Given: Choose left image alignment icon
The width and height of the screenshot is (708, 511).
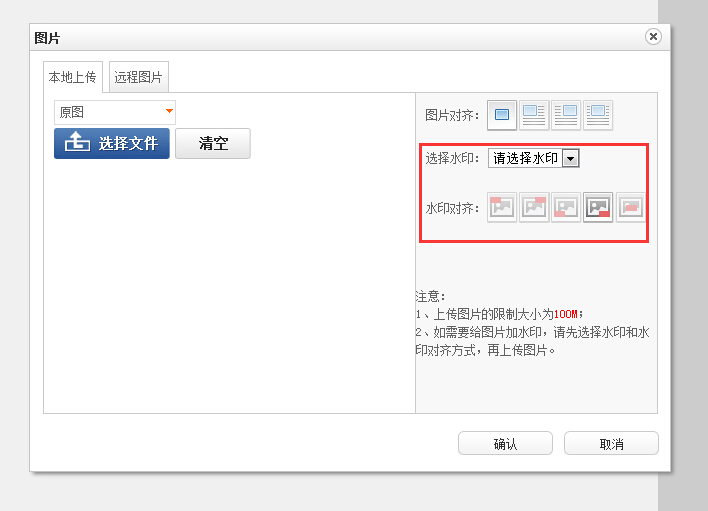Looking at the screenshot, I should click(534, 115).
